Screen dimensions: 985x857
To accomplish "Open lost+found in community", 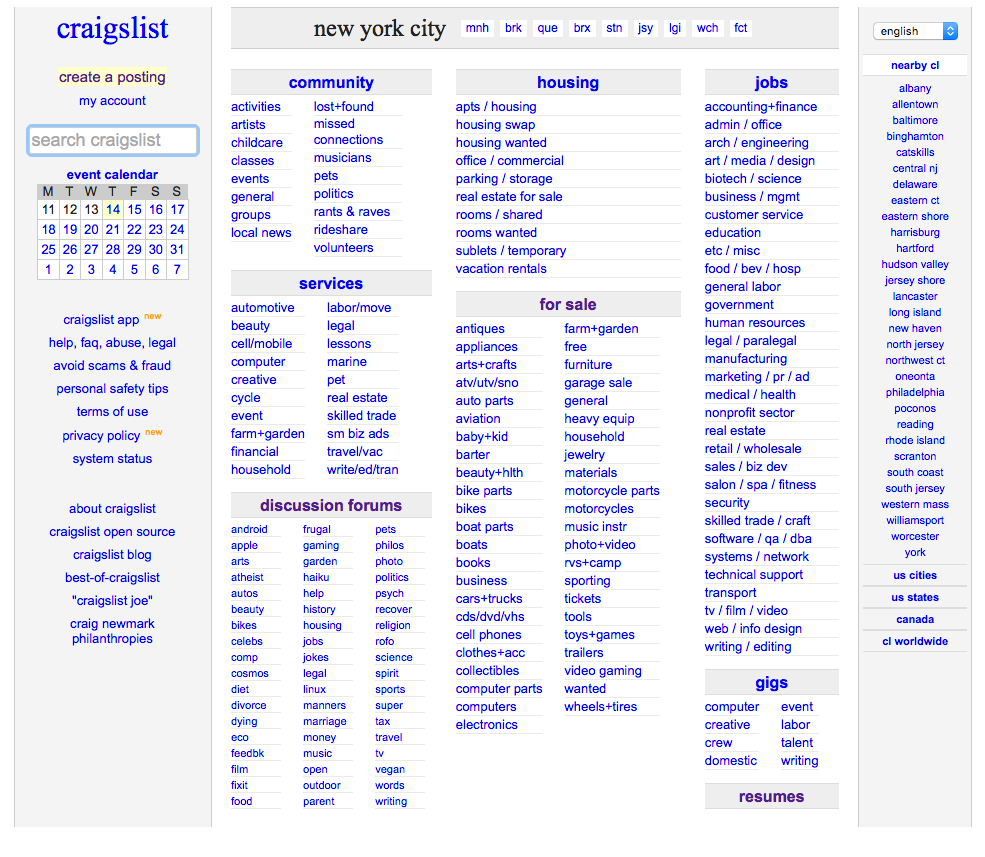I will [344, 107].
